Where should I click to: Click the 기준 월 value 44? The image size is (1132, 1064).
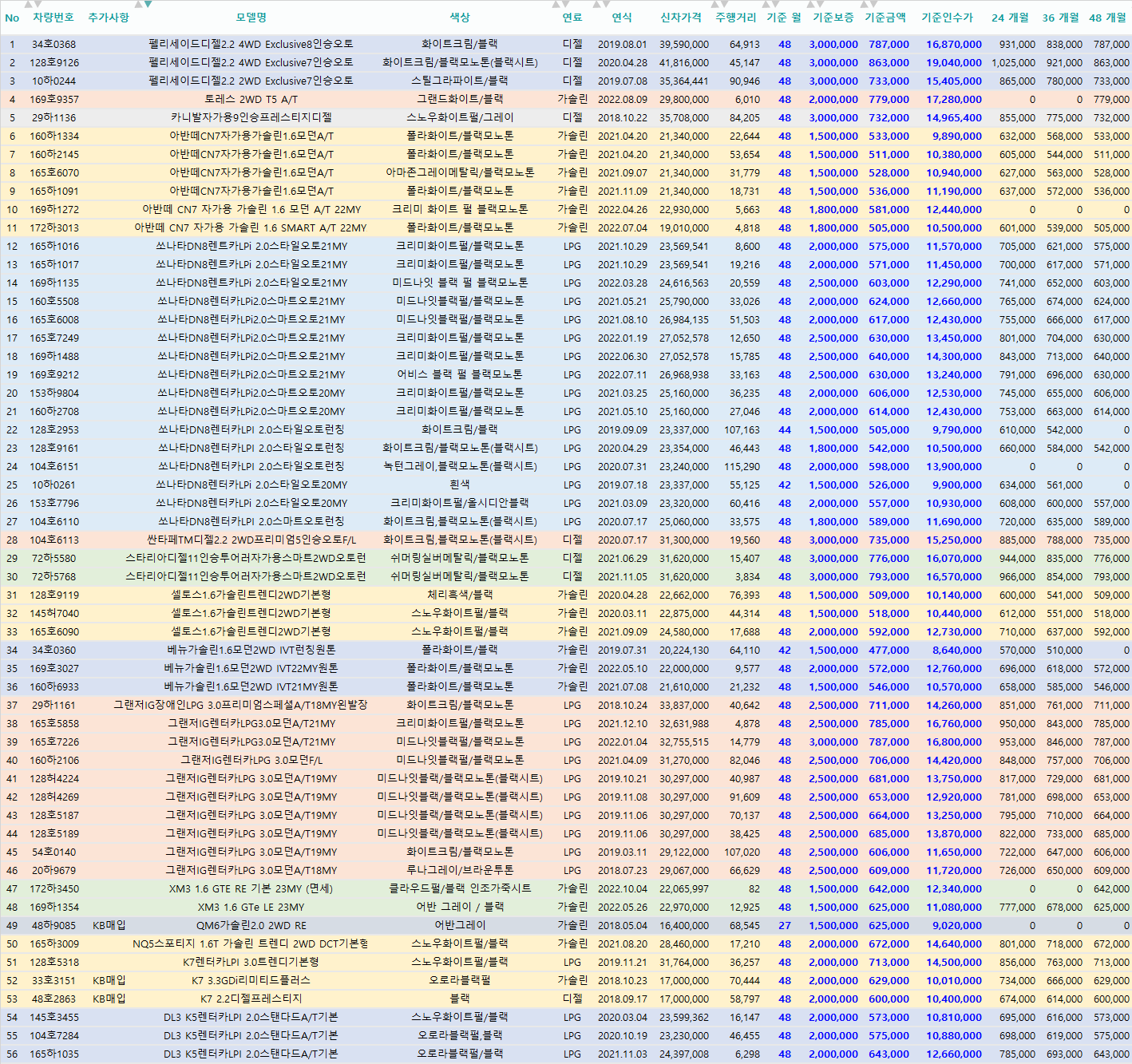click(785, 430)
